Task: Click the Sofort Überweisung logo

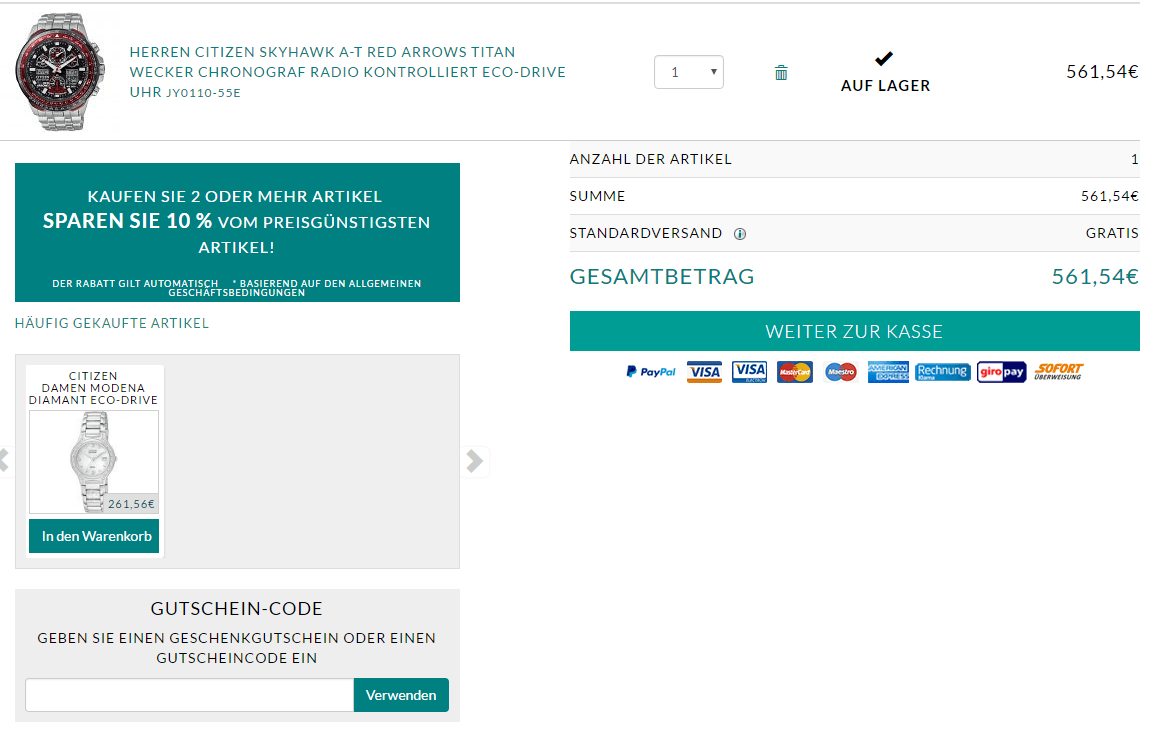Action: [1059, 372]
